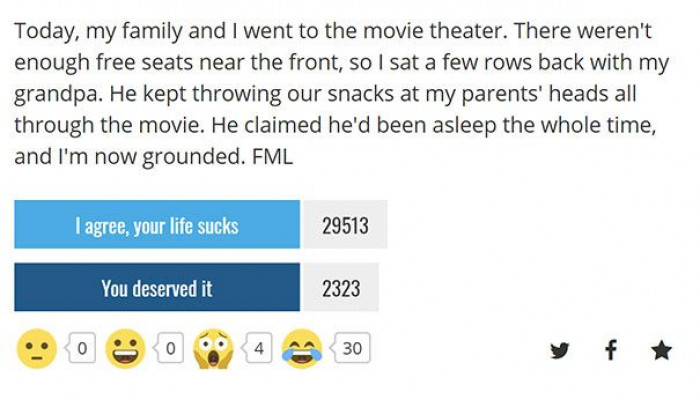Image resolution: width=700 pixels, height=400 pixels.
Task: Vote "You deserved it"
Action: pyautogui.click(x=157, y=287)
